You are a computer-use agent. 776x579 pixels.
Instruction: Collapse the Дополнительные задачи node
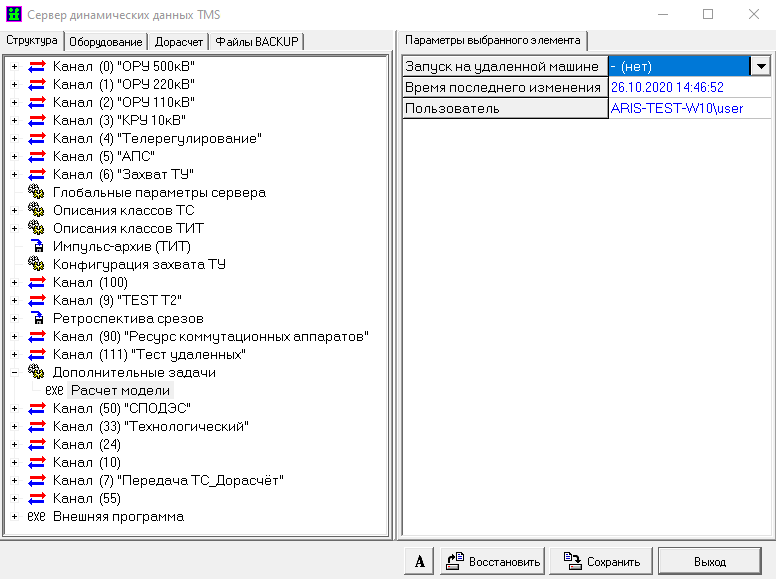coord(14,372)
